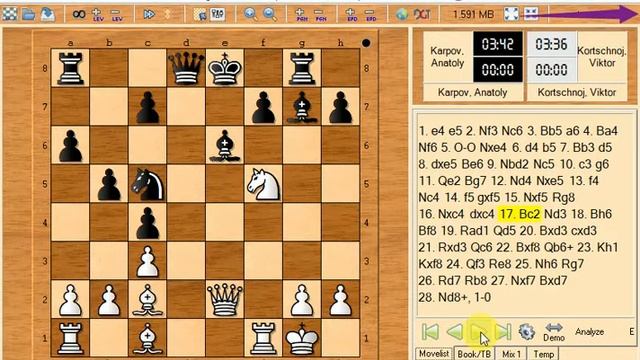Screen dimensions: 640x360
Task: Click the save game toolbar icon
Action: pyautogui.click(x=48, y=14)
